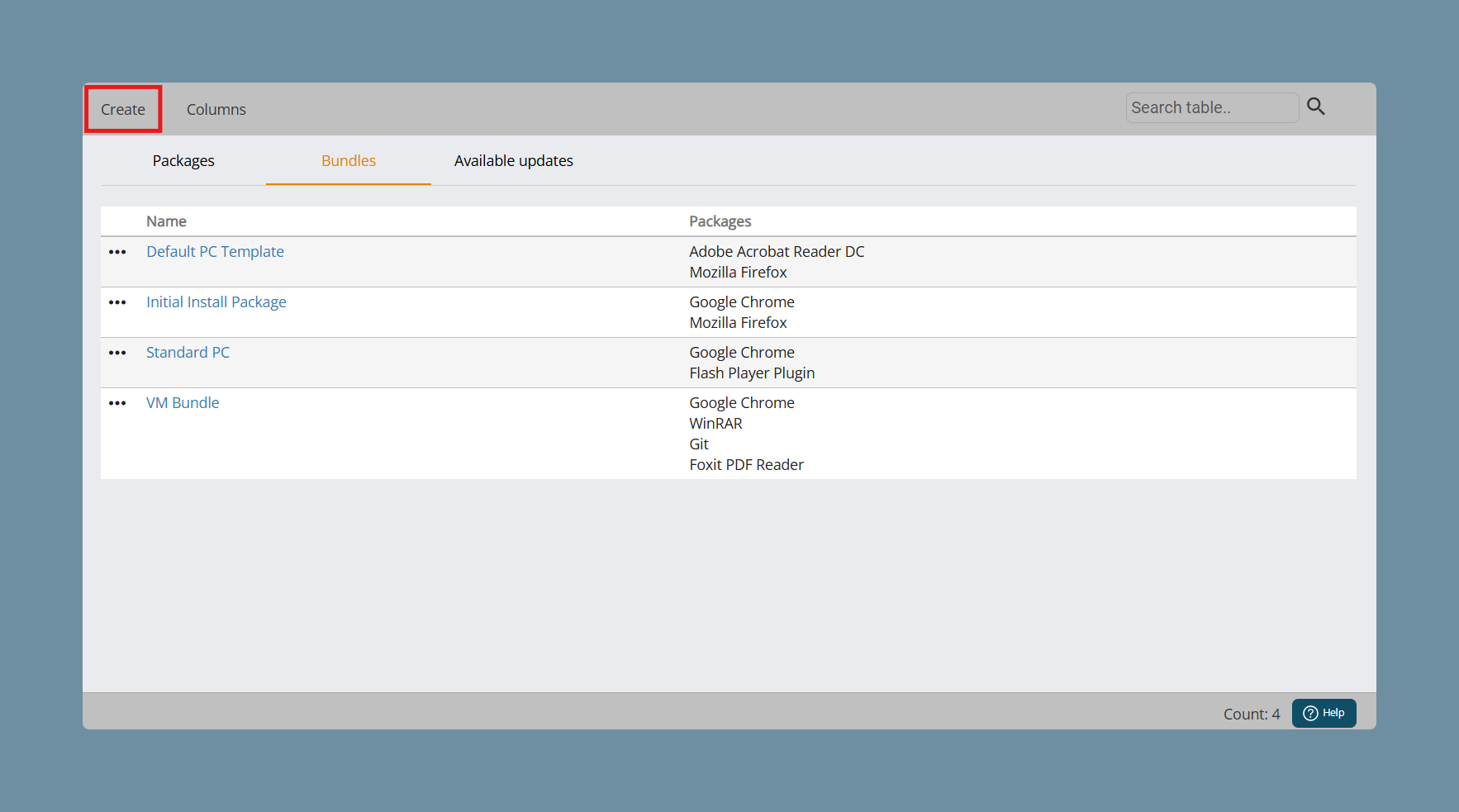1459x812 pixels.
Task: Click the magnifier search icon
Action: point(1316,107)
